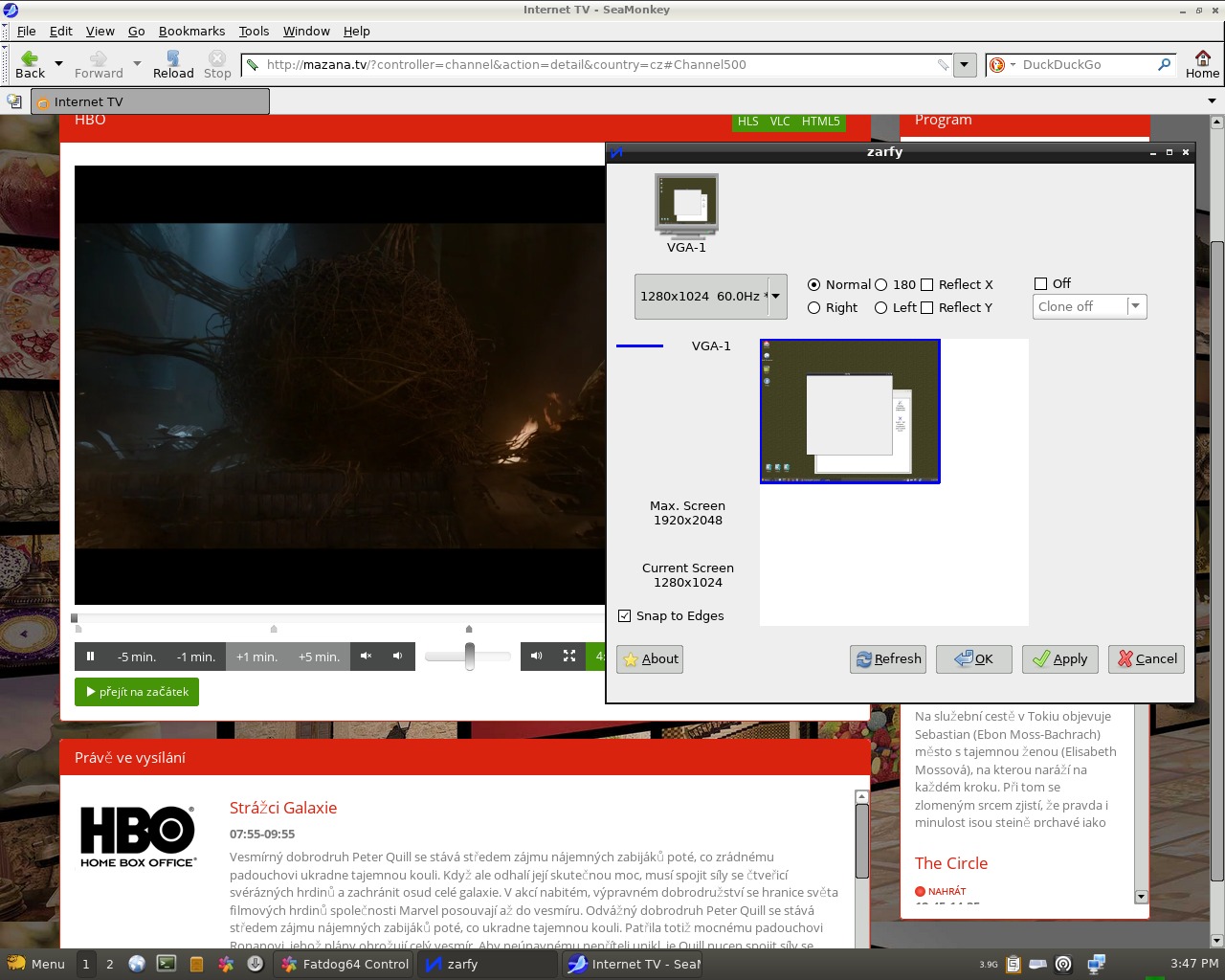The width and height of the screenshot is (1225, 980).
Task: Select the 180 rotation option
Action: pyautogui.click(x=881, y=284)
